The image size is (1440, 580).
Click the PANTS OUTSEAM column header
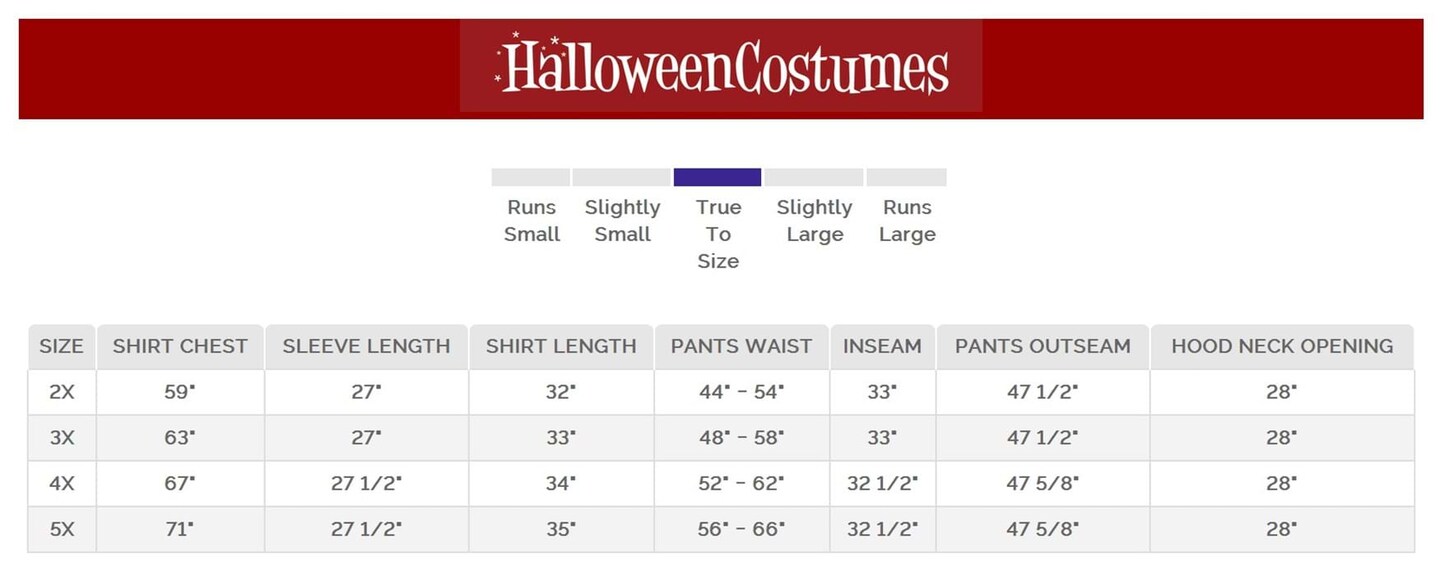point(1043,346)
